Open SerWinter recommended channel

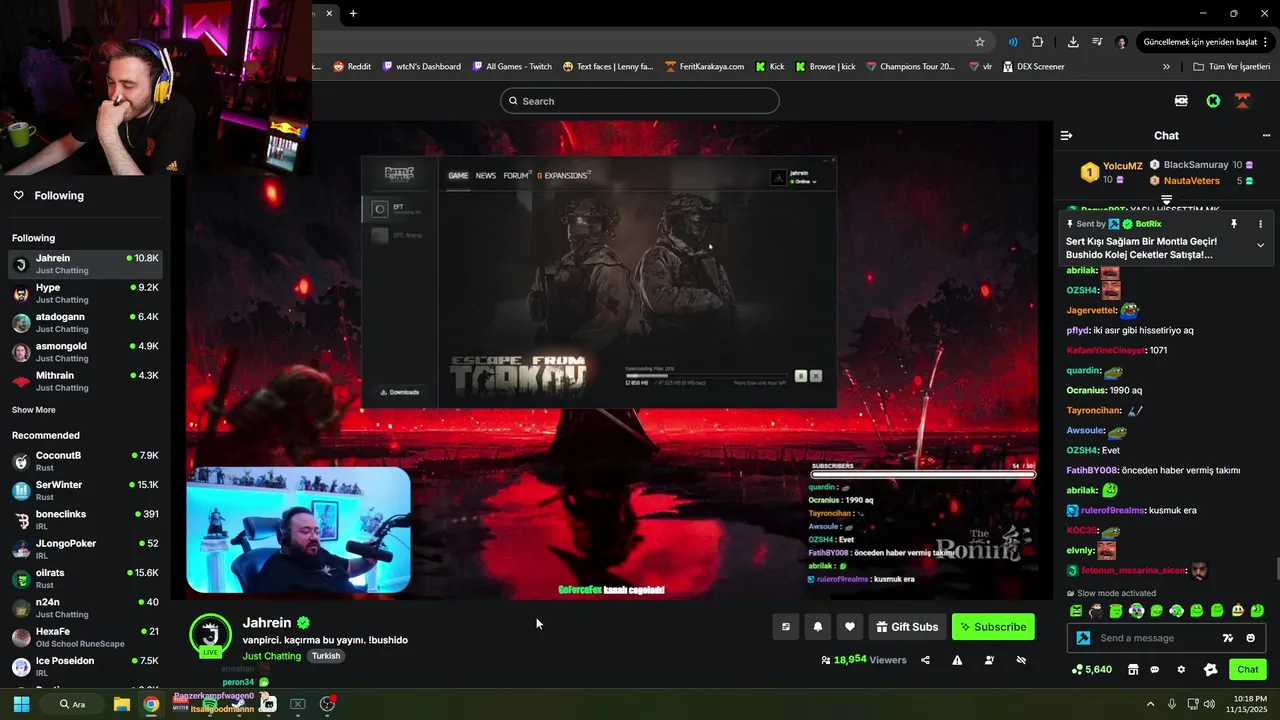pos(85,490)
